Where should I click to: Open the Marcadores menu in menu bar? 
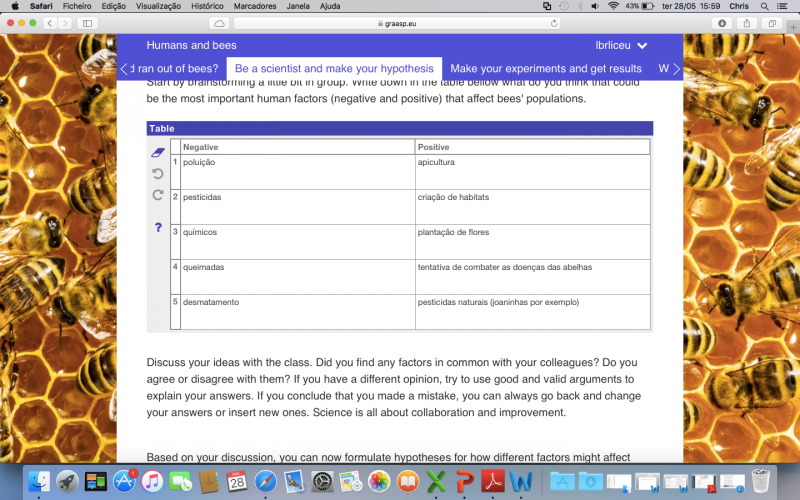click(254, 6)
